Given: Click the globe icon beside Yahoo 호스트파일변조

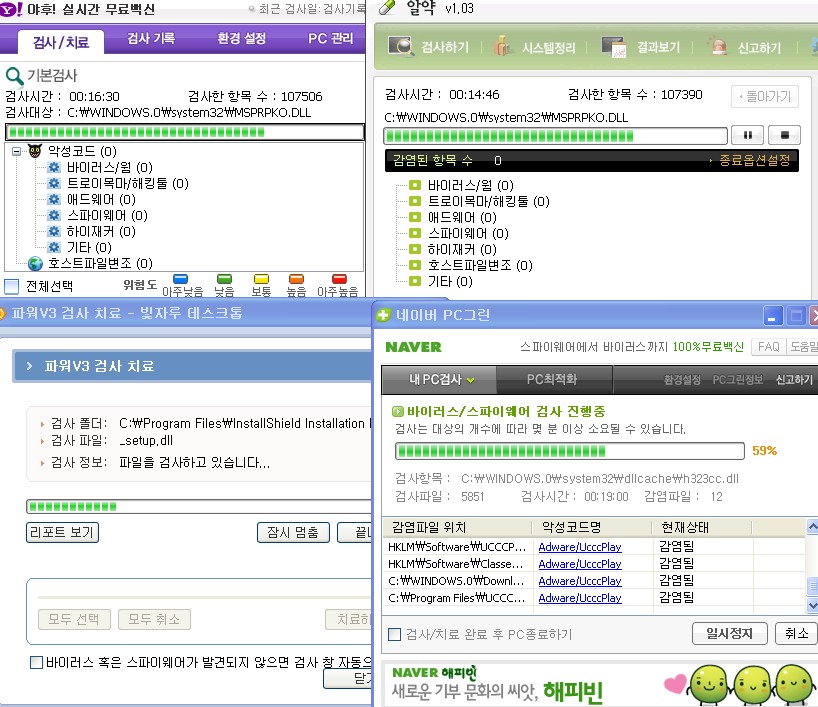Looking at the screenshot, I should (x=35, y=263).
